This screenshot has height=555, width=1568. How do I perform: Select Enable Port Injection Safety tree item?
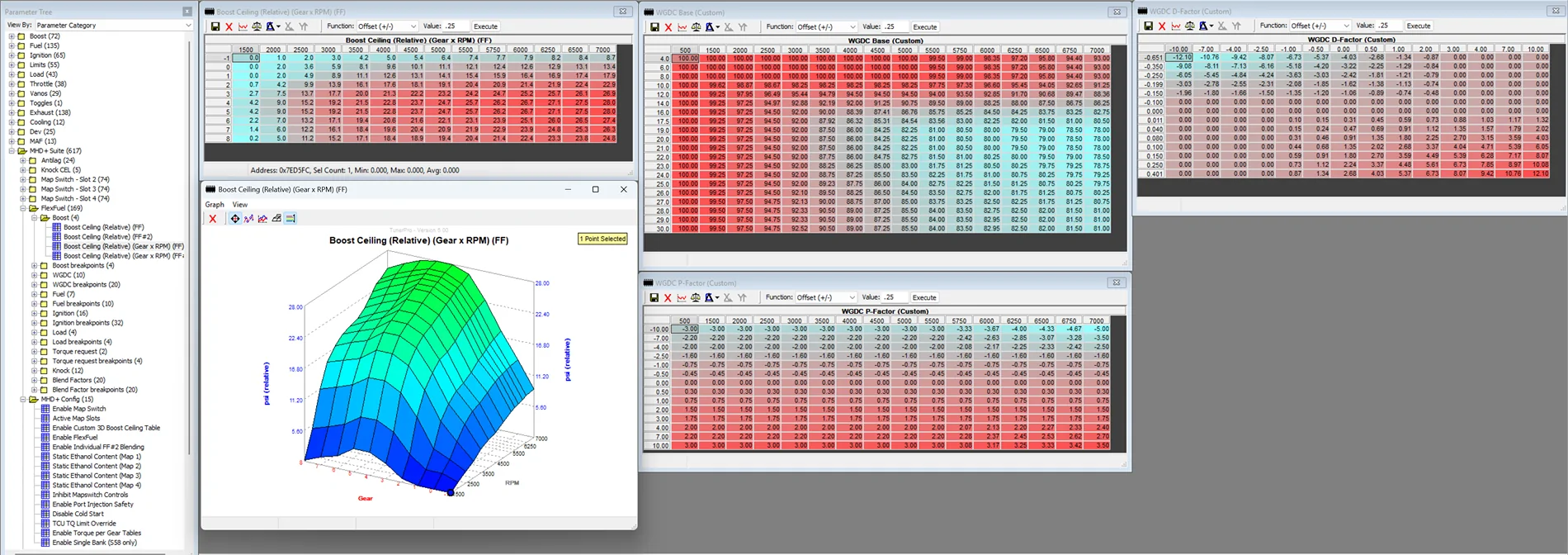[92, 505]
